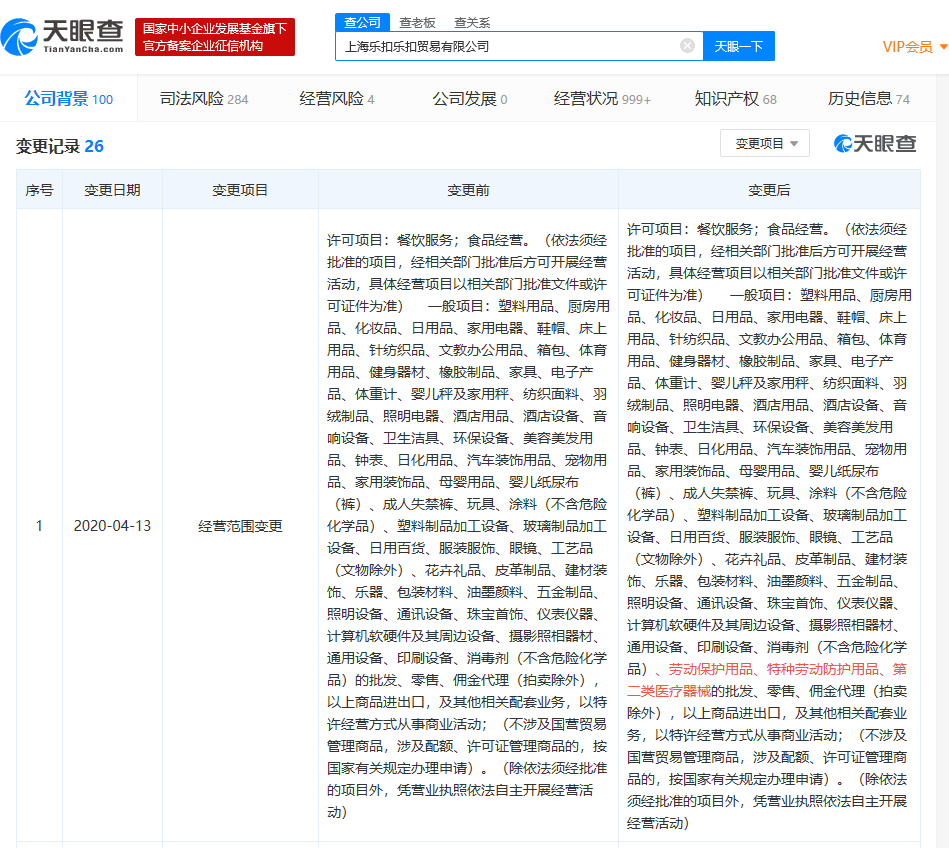Switch to the 历史信息 section tab

point(868,99)
